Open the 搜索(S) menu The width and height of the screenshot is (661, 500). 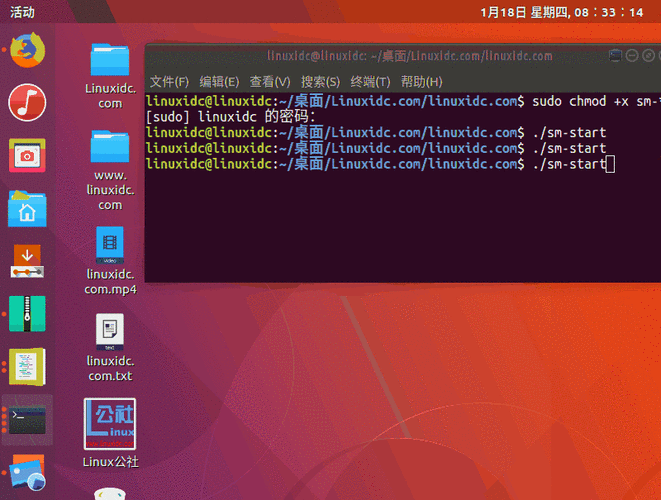click(x=320, y=81)
